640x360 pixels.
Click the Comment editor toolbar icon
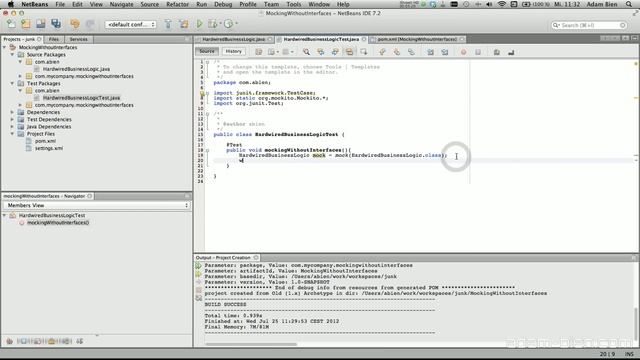click(497, 52)
